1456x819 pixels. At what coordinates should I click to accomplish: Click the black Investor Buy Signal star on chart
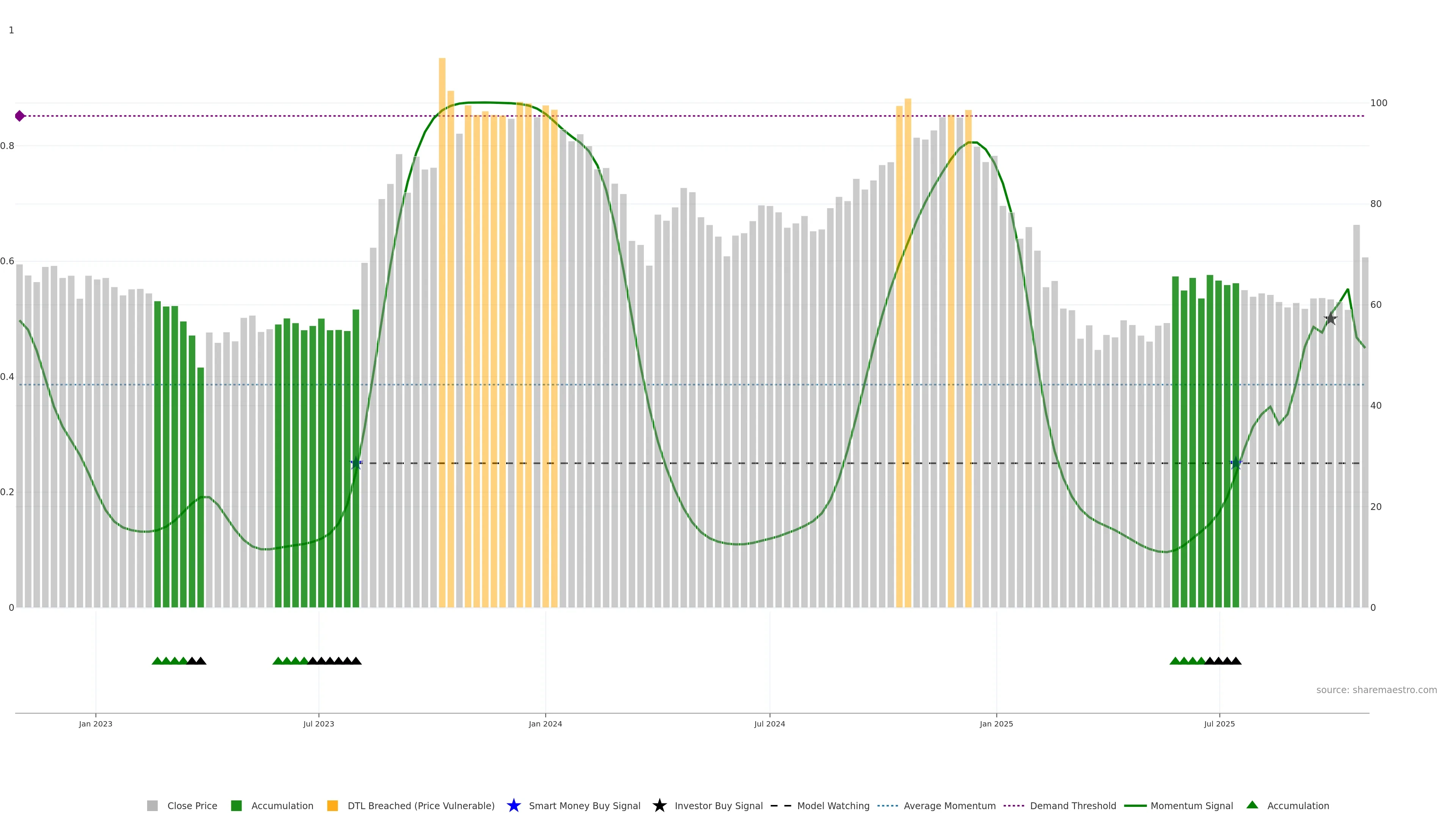coord(1330,319)
